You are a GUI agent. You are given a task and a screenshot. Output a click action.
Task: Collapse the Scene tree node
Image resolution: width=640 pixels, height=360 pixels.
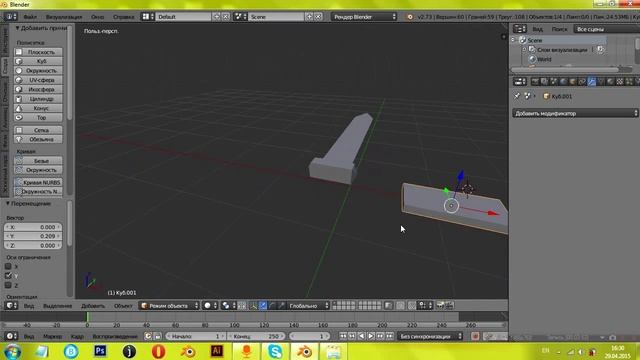pyautogui.click(x=513, y=40)
